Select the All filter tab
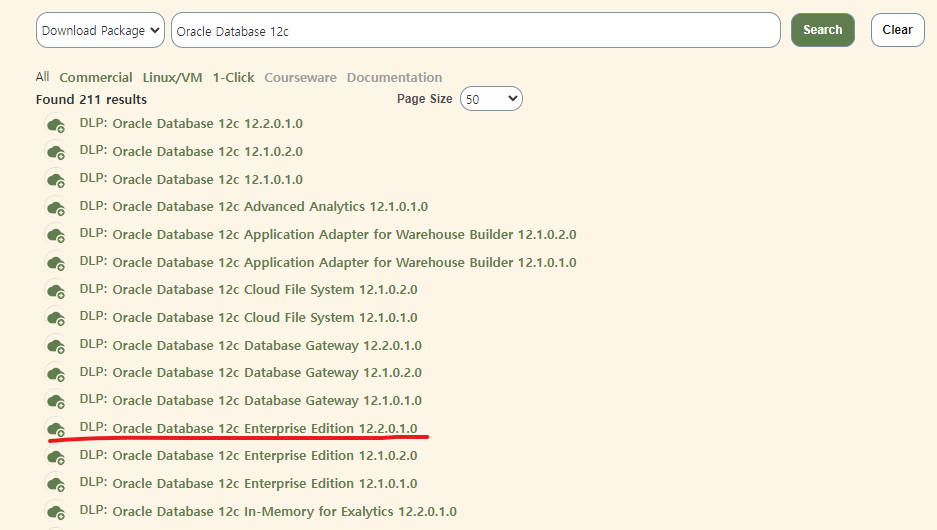Screen dimensions: 937x530 tap(42, 77)
